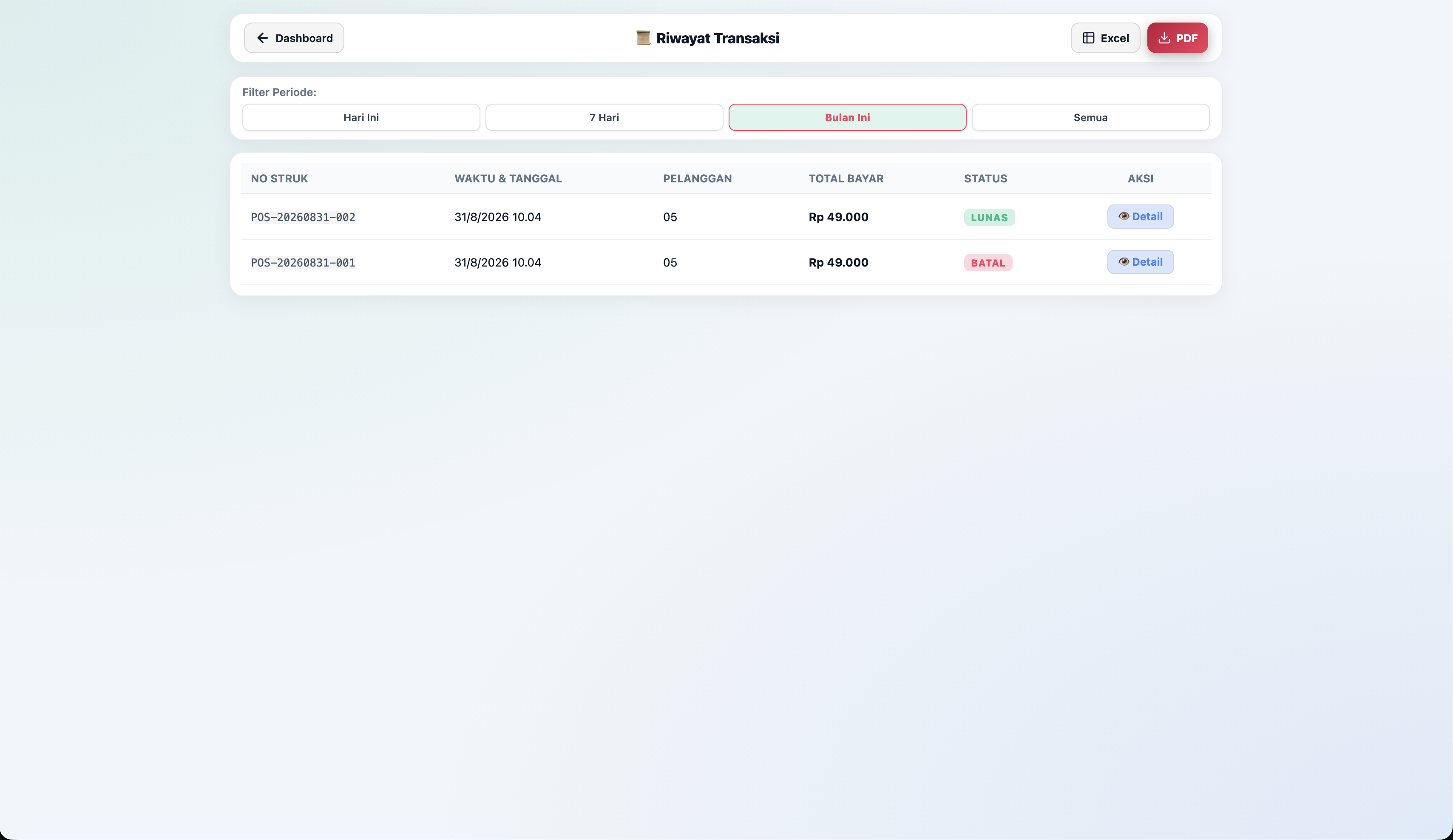The height and width of the screenshot is (840, 1453).
Task: Filter by Hari Ini
Action: click(x=361, y=118)
